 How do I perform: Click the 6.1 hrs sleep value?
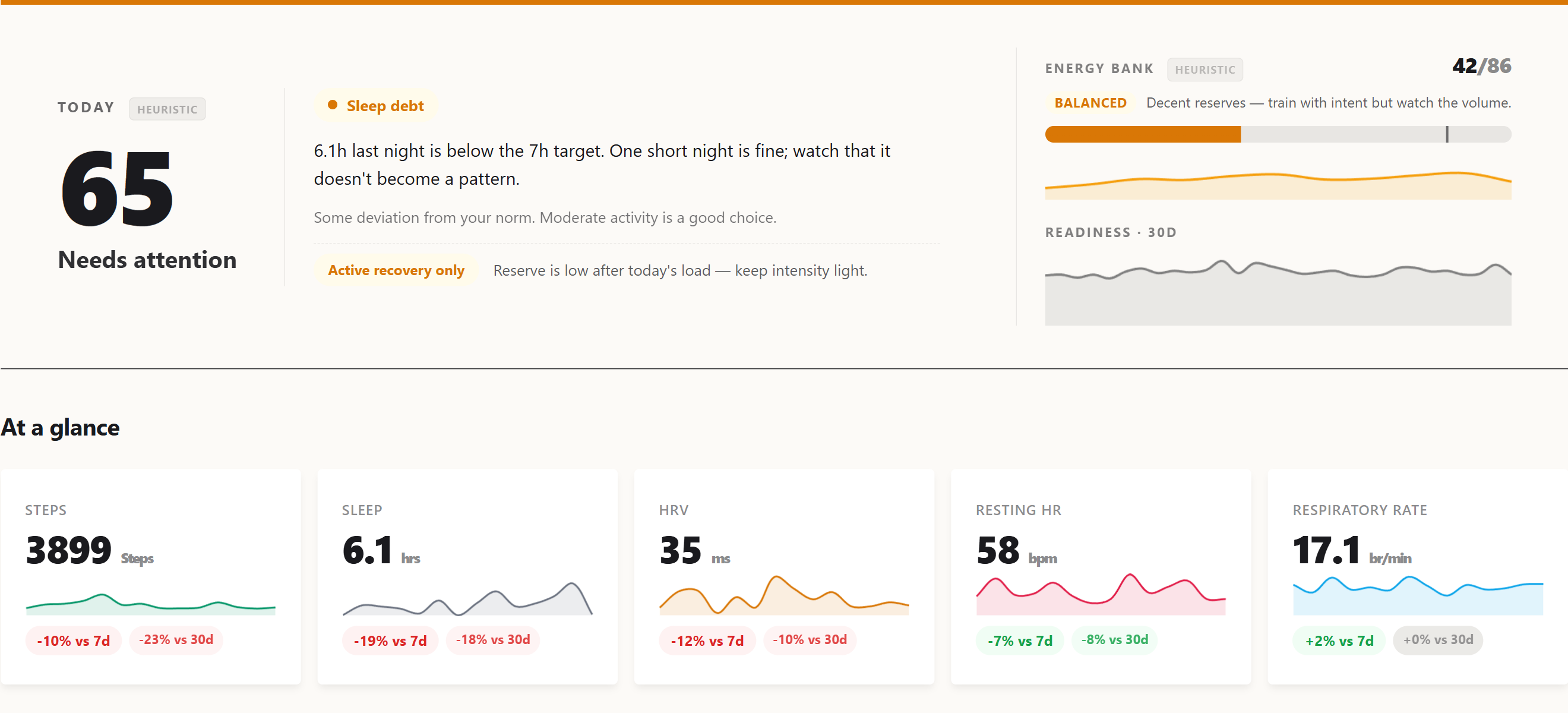coord(381,550)
